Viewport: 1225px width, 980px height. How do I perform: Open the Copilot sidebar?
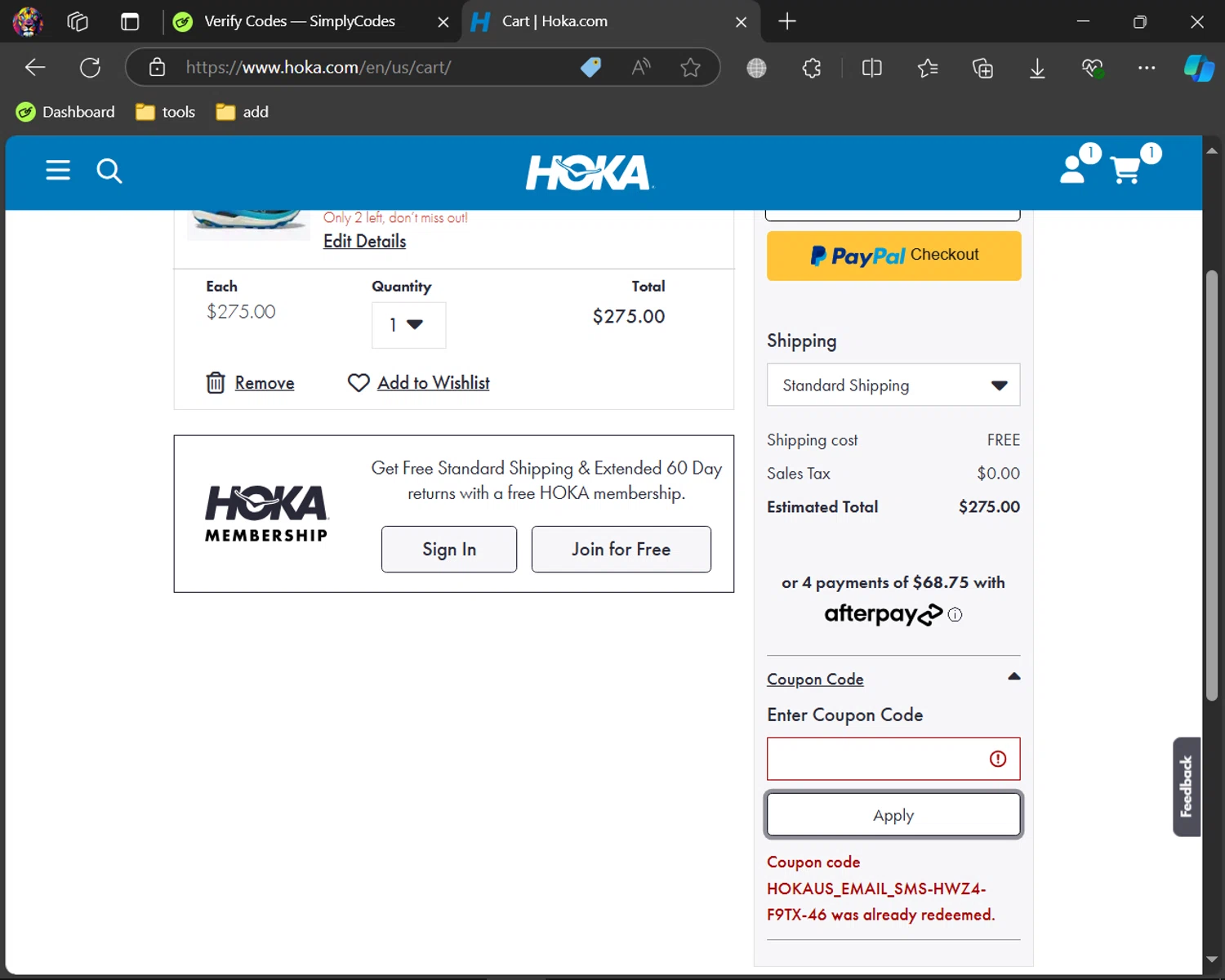pyautogui.click(x=1199, y=68)
